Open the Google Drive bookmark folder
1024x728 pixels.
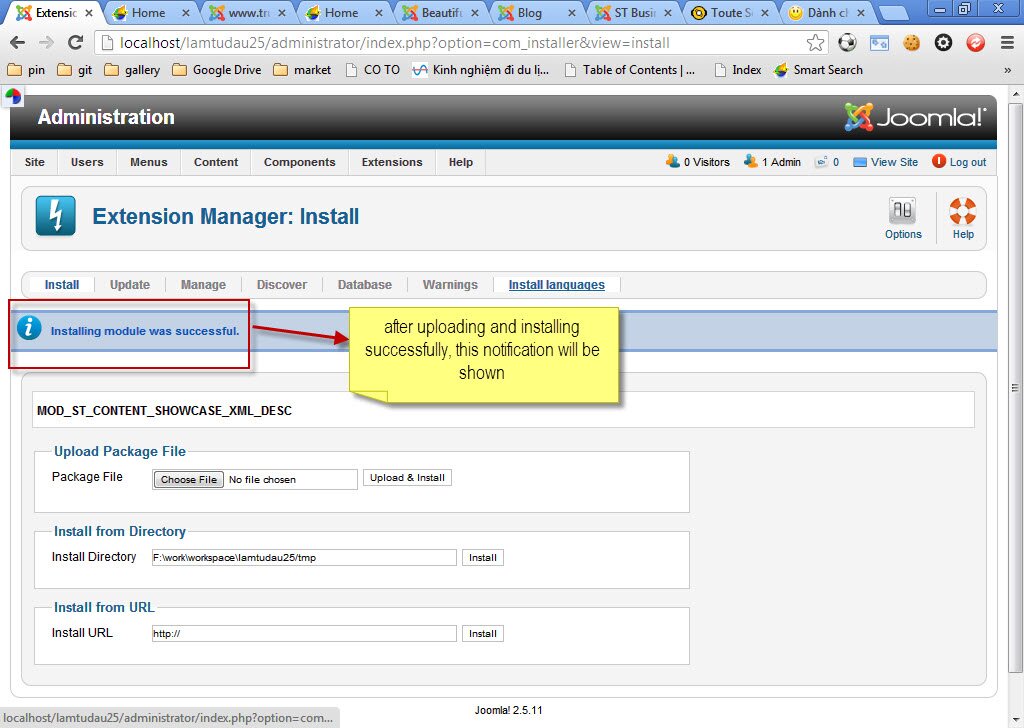[x=217, y=70]
